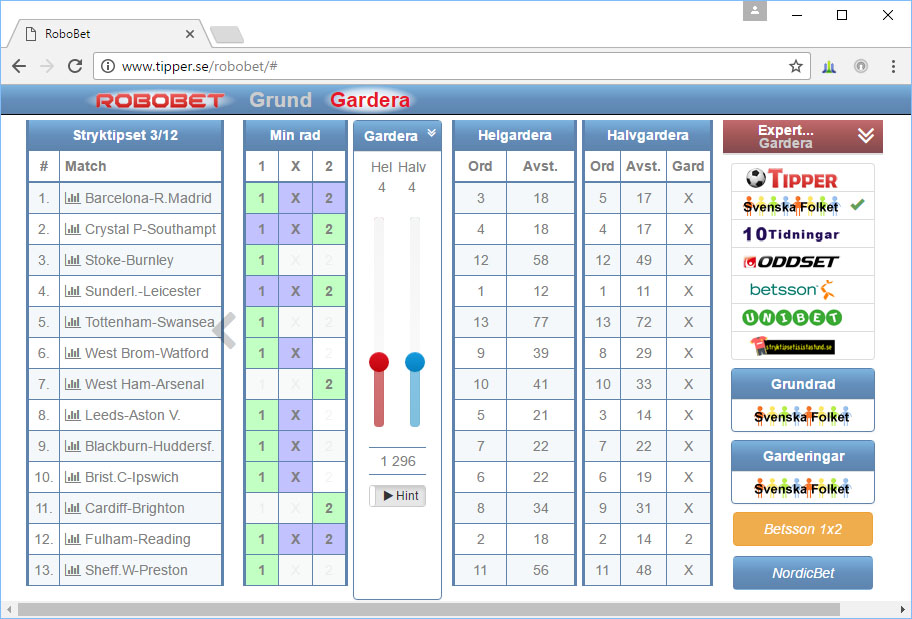The image size is (912, 619).
Task: Select stryktipsetisistastund.se expert source
Action: pos(792,346)
